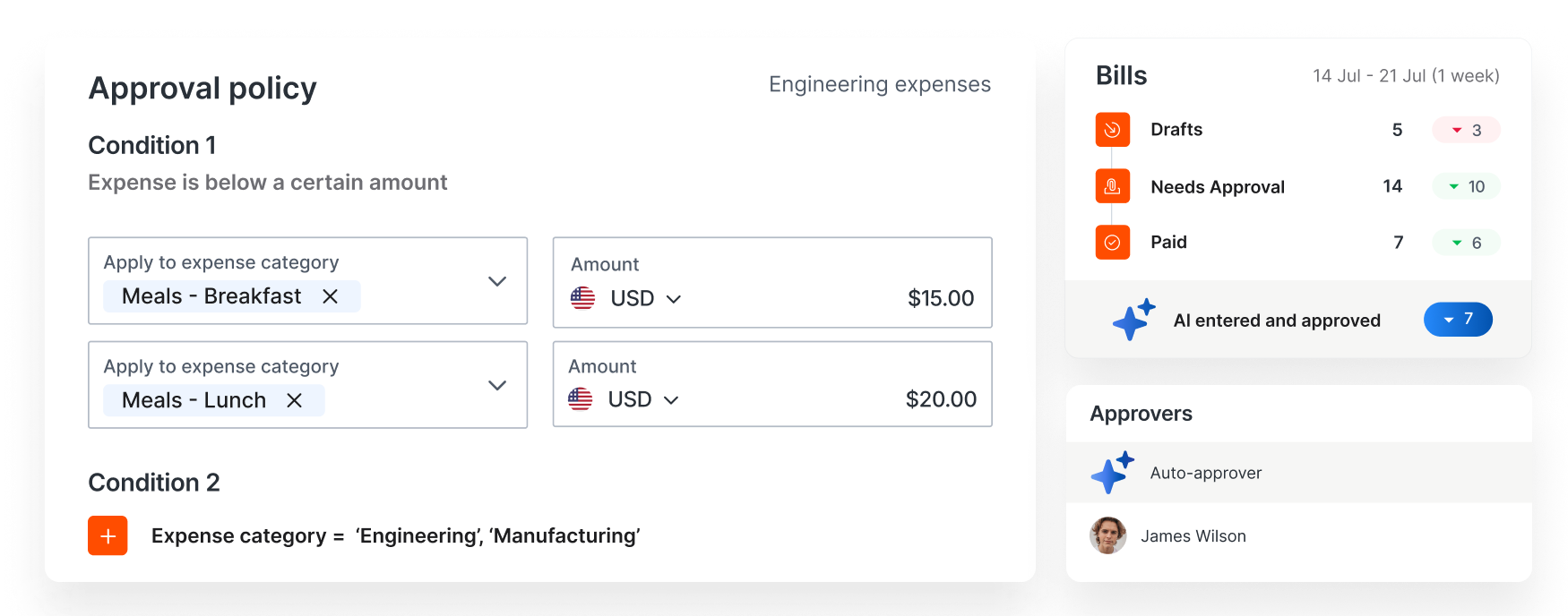The width and height of the screenshot is (1568, 616).
Task: Remove the Meals - Lunch tag
Action: point(294,400)
